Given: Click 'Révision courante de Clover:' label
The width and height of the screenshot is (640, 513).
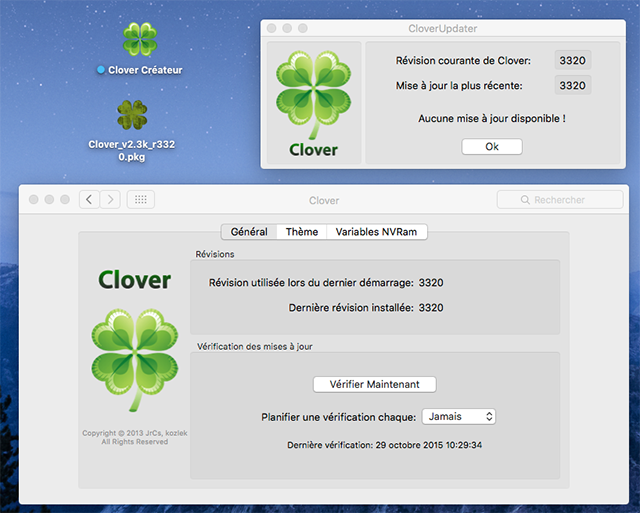Looking at the screenshot, I should point(463,61).
